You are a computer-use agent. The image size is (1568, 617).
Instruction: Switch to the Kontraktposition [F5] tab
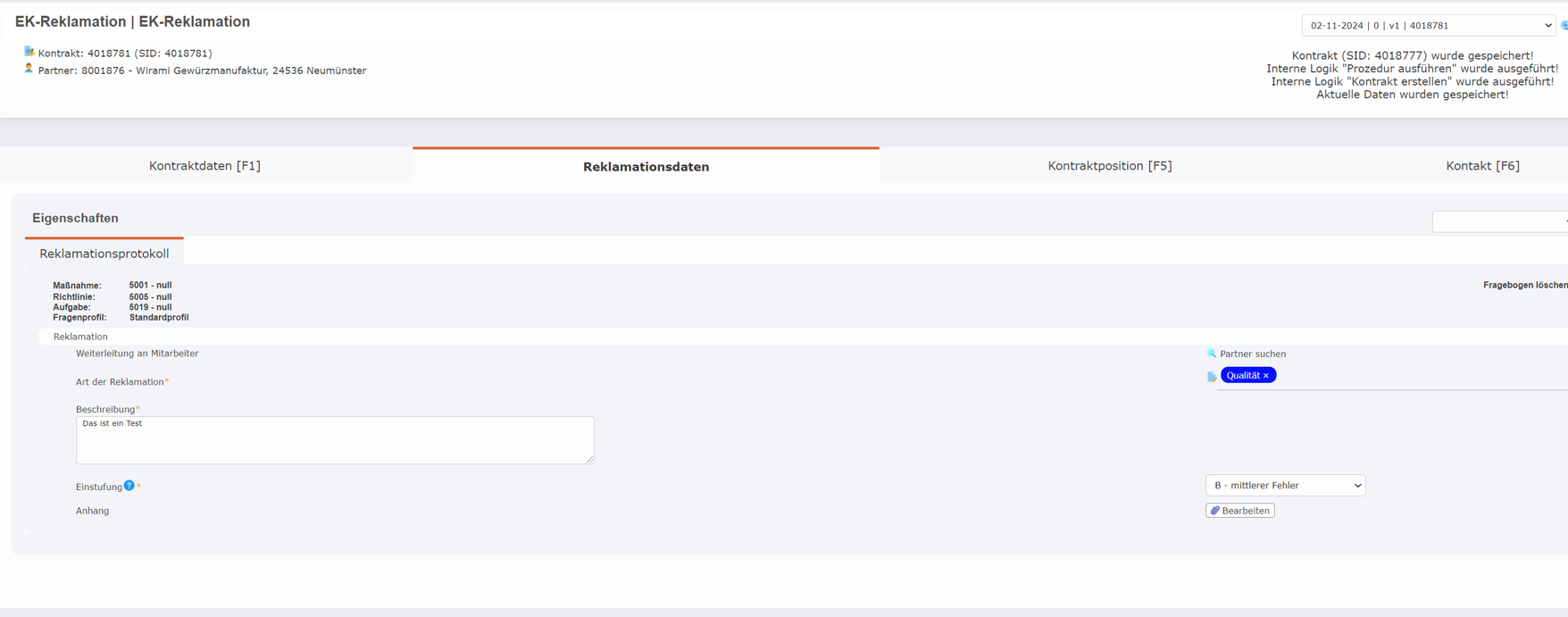[1109, 166]
